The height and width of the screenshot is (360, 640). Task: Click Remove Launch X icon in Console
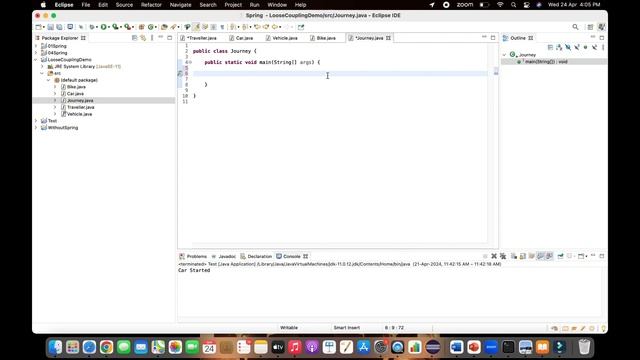click(494, 256)
